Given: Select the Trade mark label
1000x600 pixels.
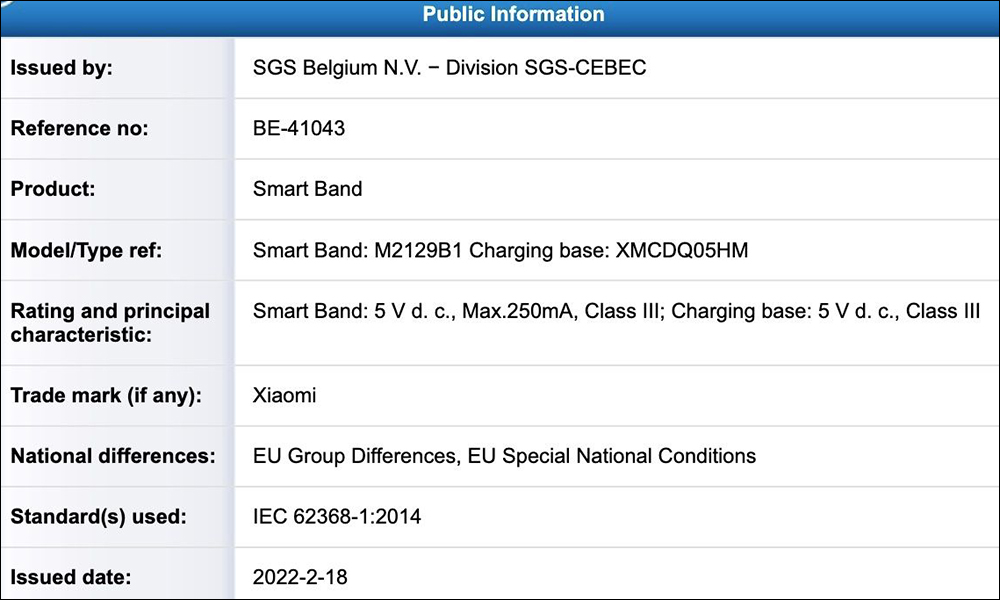Looking at the screenshot, I should point(106,395).
